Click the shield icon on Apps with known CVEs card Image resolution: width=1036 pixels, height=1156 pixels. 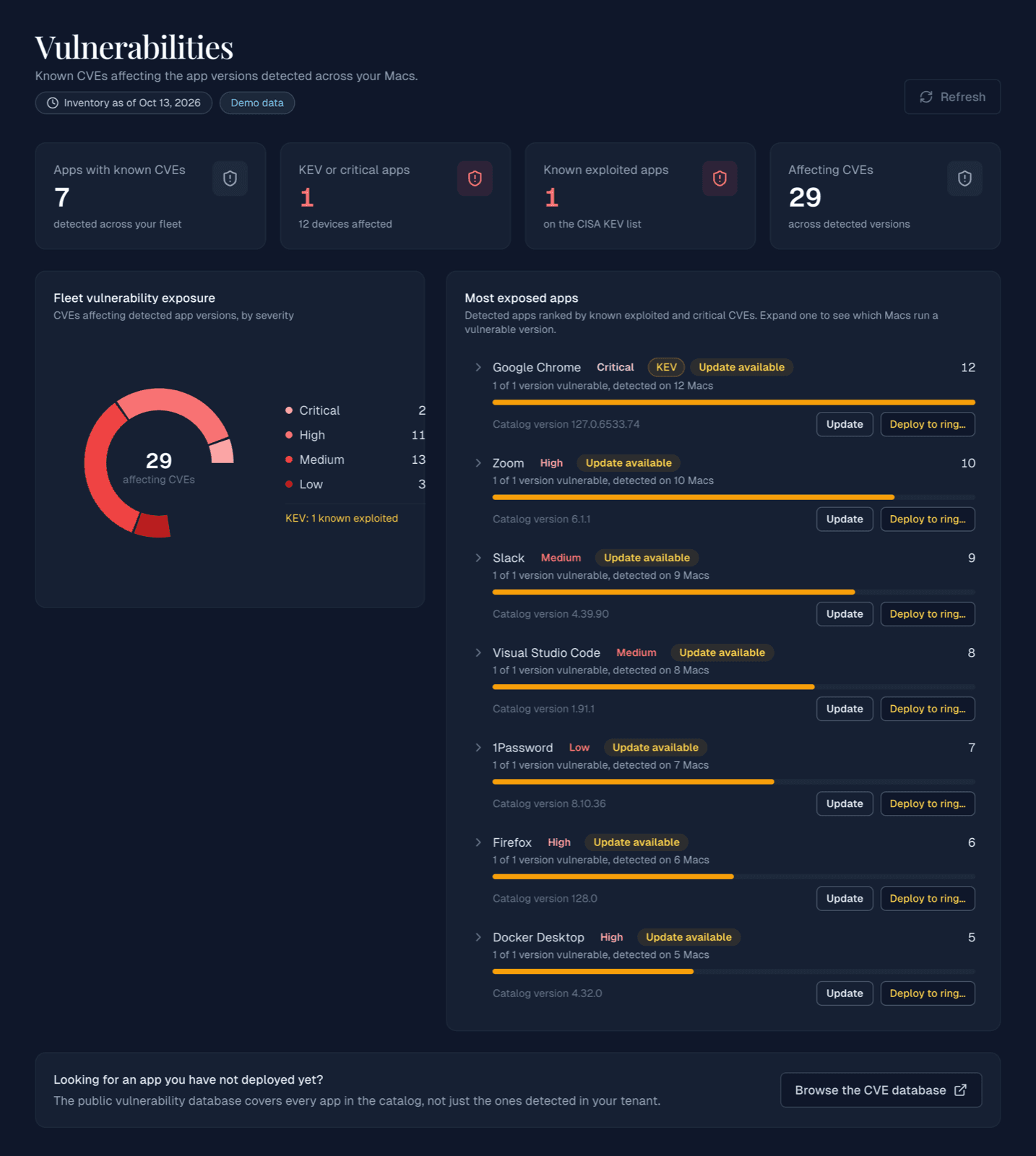click(230, 178)
